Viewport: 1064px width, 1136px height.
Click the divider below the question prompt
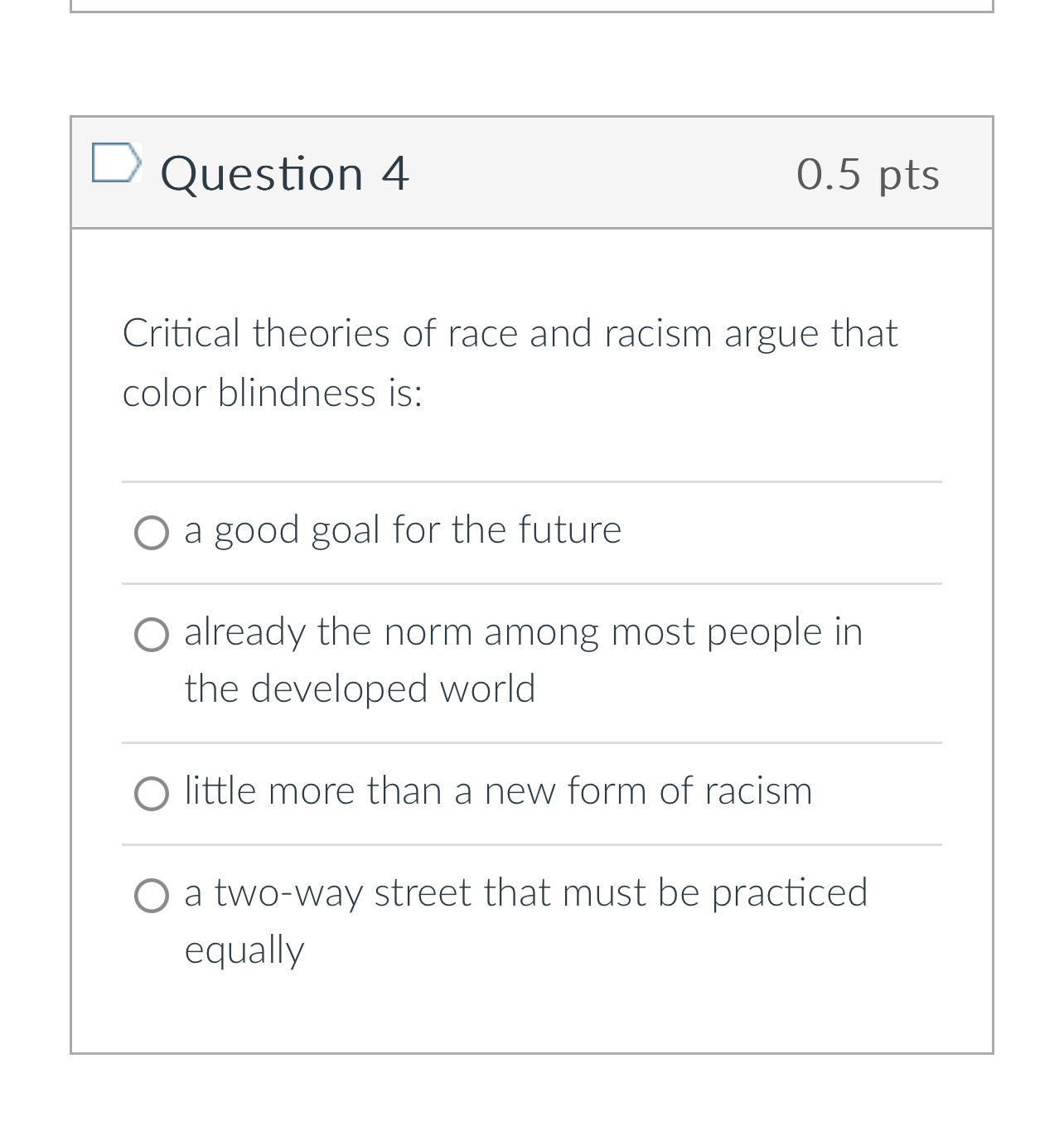tap(531, 483)
